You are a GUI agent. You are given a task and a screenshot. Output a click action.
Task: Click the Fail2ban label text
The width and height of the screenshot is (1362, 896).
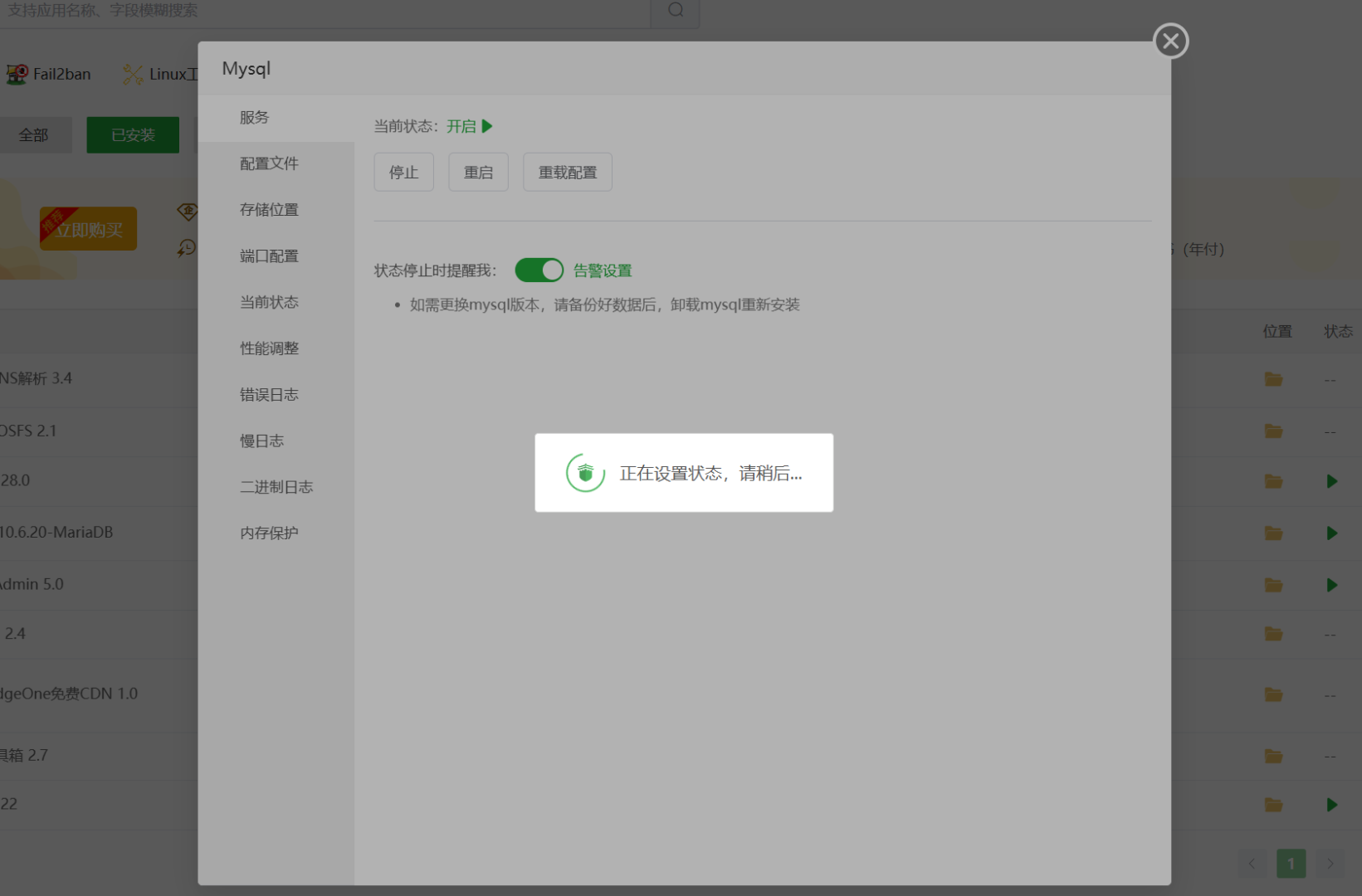click(x=62, y=74)
